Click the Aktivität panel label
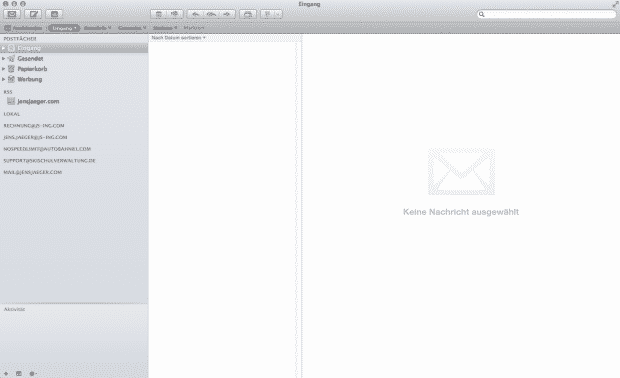The height and width of the screenshot is (378, 620). (x=14, y=309)
